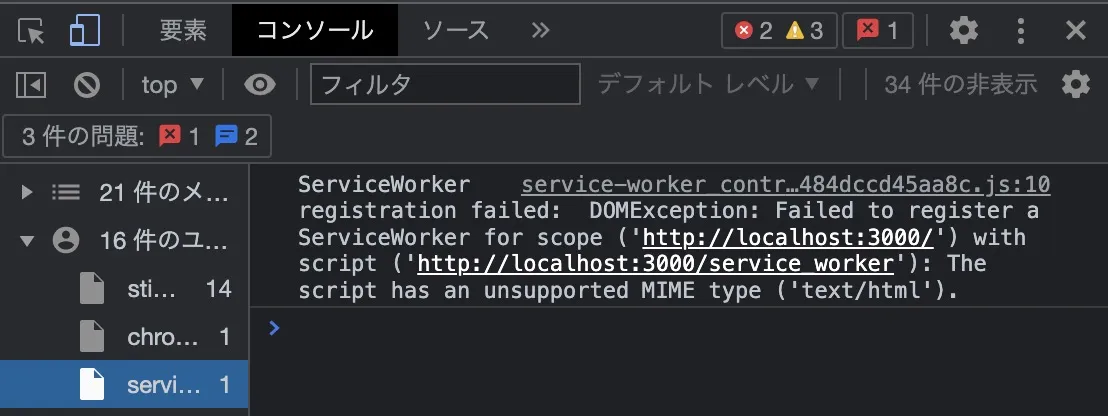Viewport: 1108px width, 416px height.
Task: Switch to the 要素 tab
Action: point(183,30)
